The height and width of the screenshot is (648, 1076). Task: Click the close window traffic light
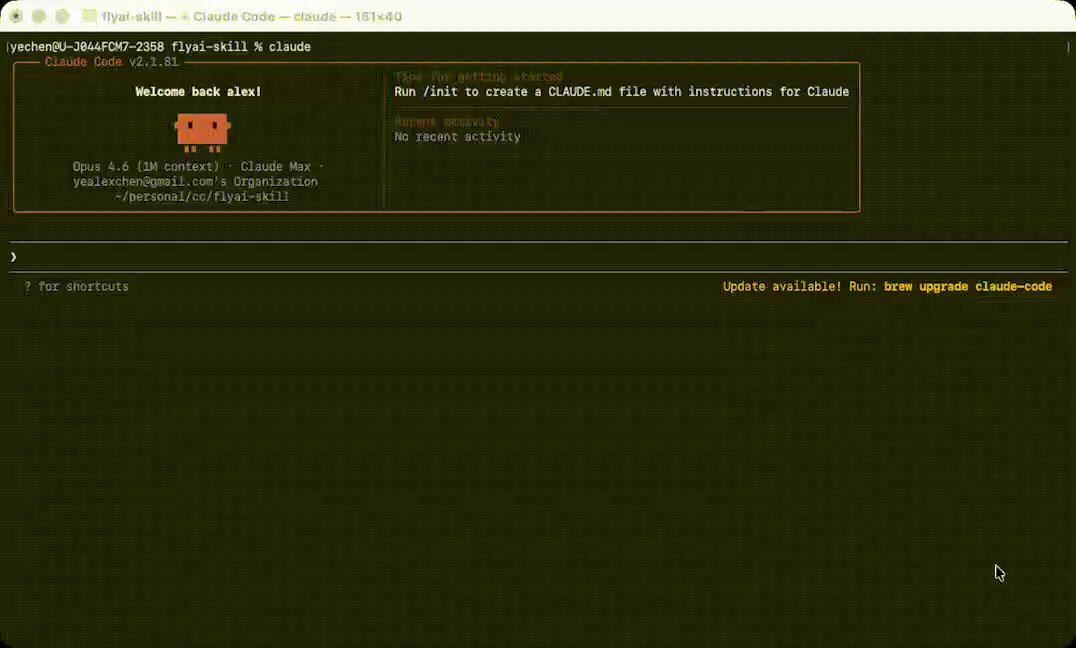(16, 17)
